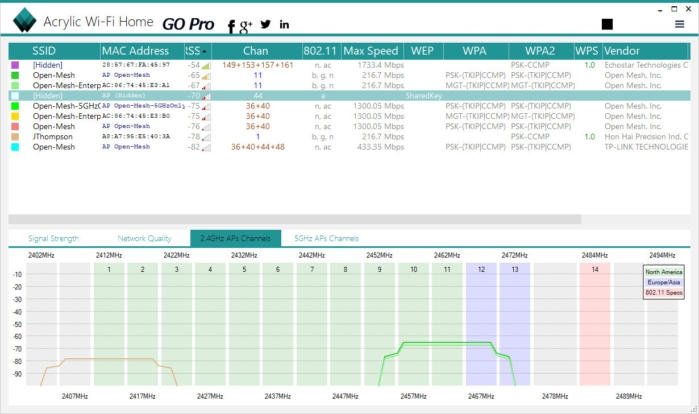Click signal icon for the -54 network
This screenshot has height=414, width=699.
206,66
